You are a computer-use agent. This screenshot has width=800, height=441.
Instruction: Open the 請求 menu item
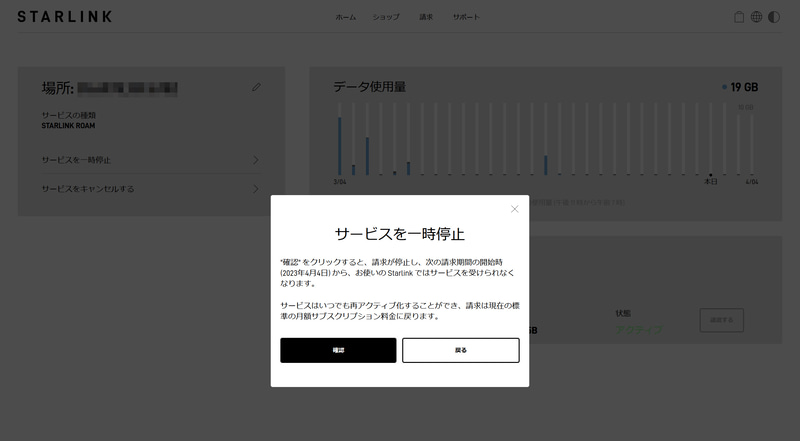click(x=426, y=17)
